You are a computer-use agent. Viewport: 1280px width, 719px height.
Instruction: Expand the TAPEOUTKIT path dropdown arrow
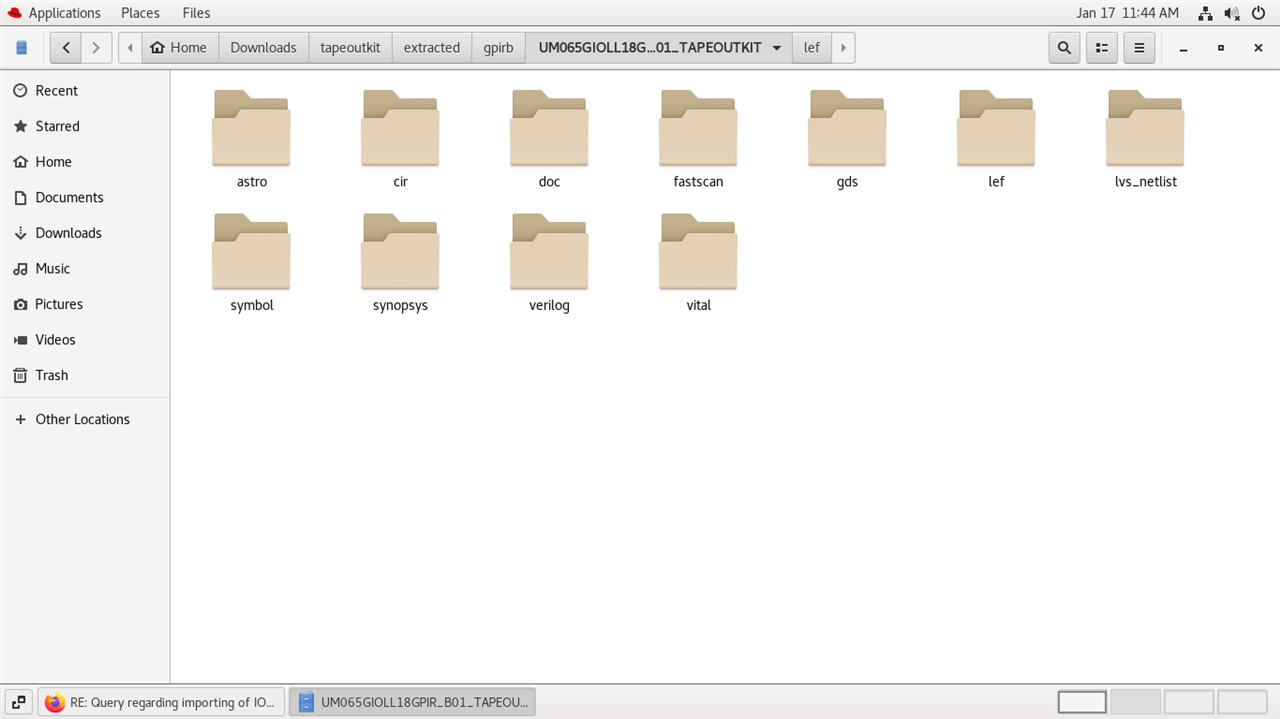777,48
